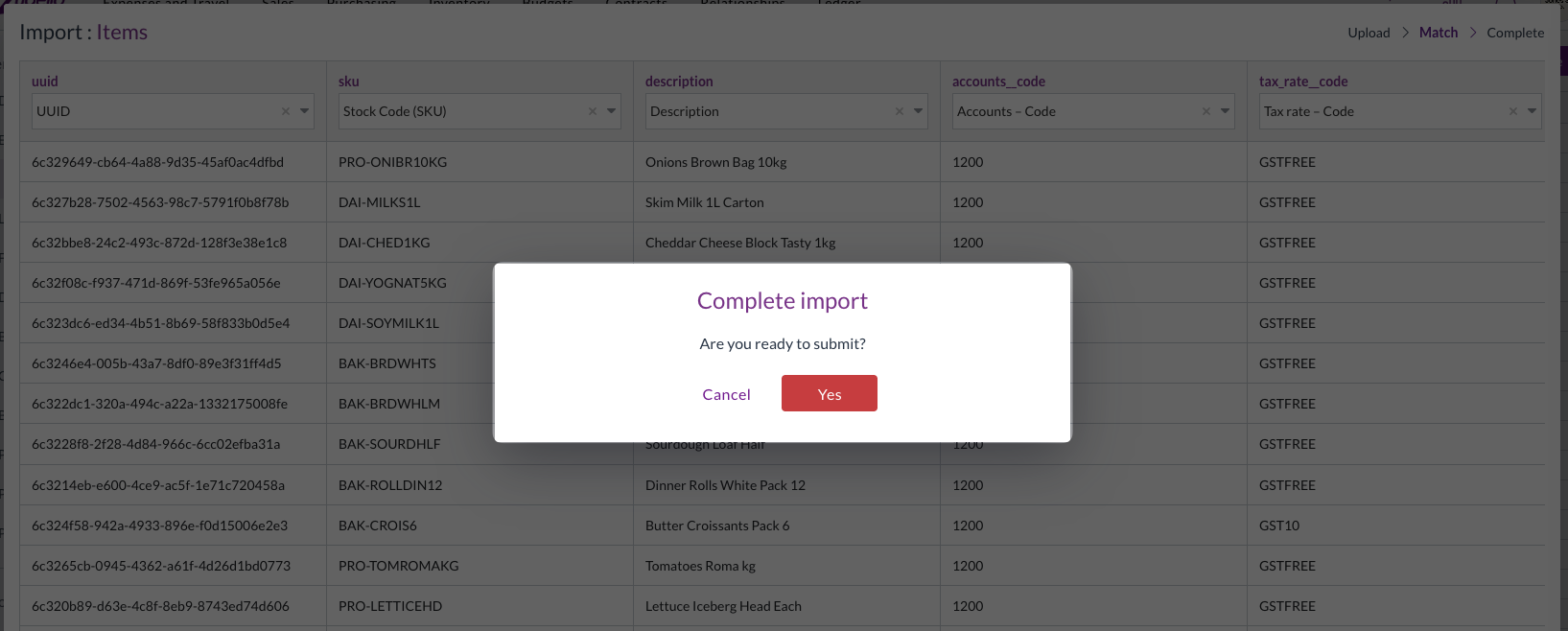
Task: Open the Accounts – Code dropdown arrow
Action: tap(1226, 111)
